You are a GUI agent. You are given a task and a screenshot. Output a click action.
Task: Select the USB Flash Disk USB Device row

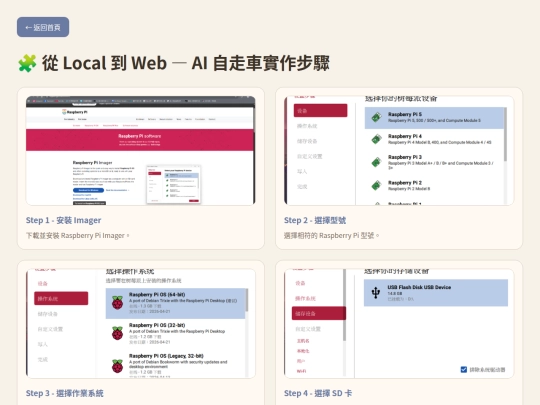(x=436, y=293)
